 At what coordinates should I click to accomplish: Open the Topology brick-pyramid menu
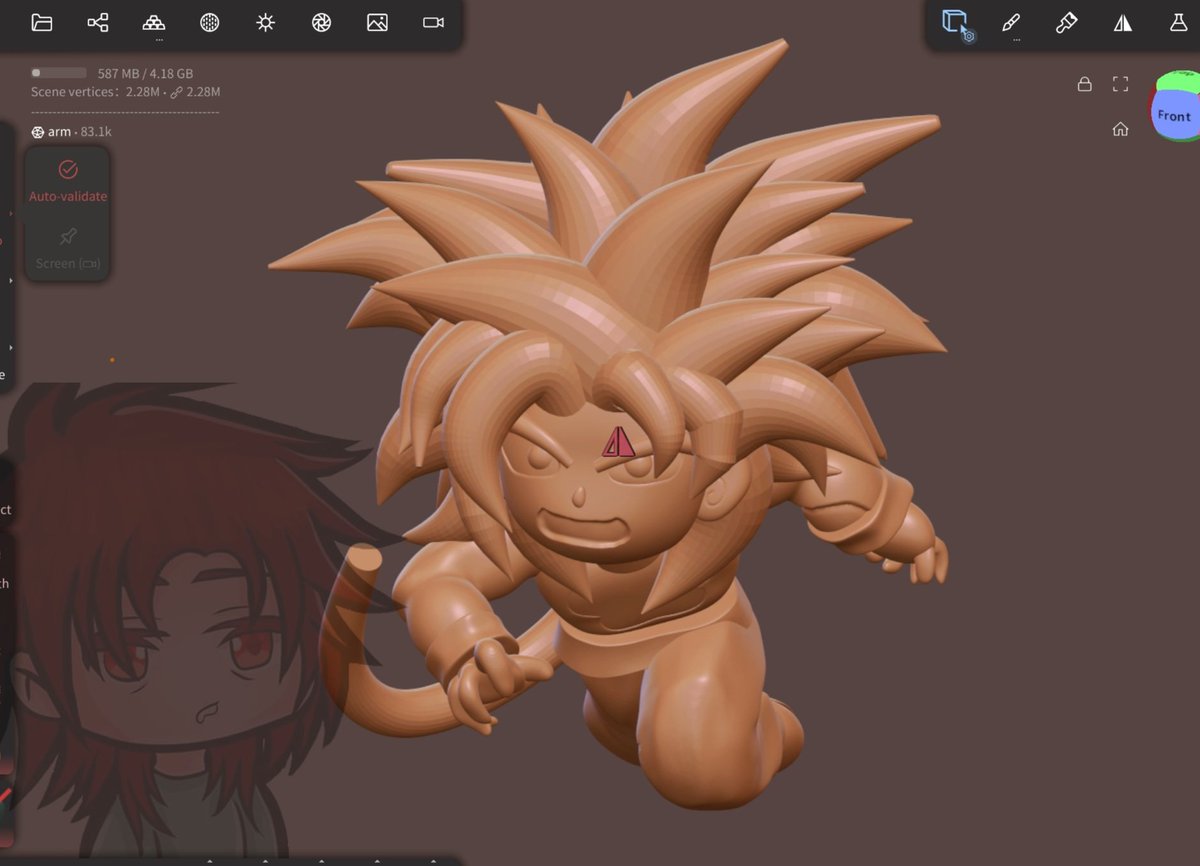pos(153,22)
